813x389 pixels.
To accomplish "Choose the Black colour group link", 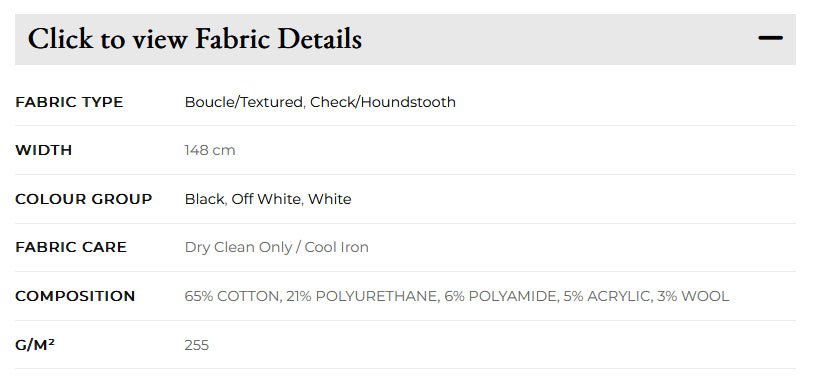I will click(x=204, y=199).
